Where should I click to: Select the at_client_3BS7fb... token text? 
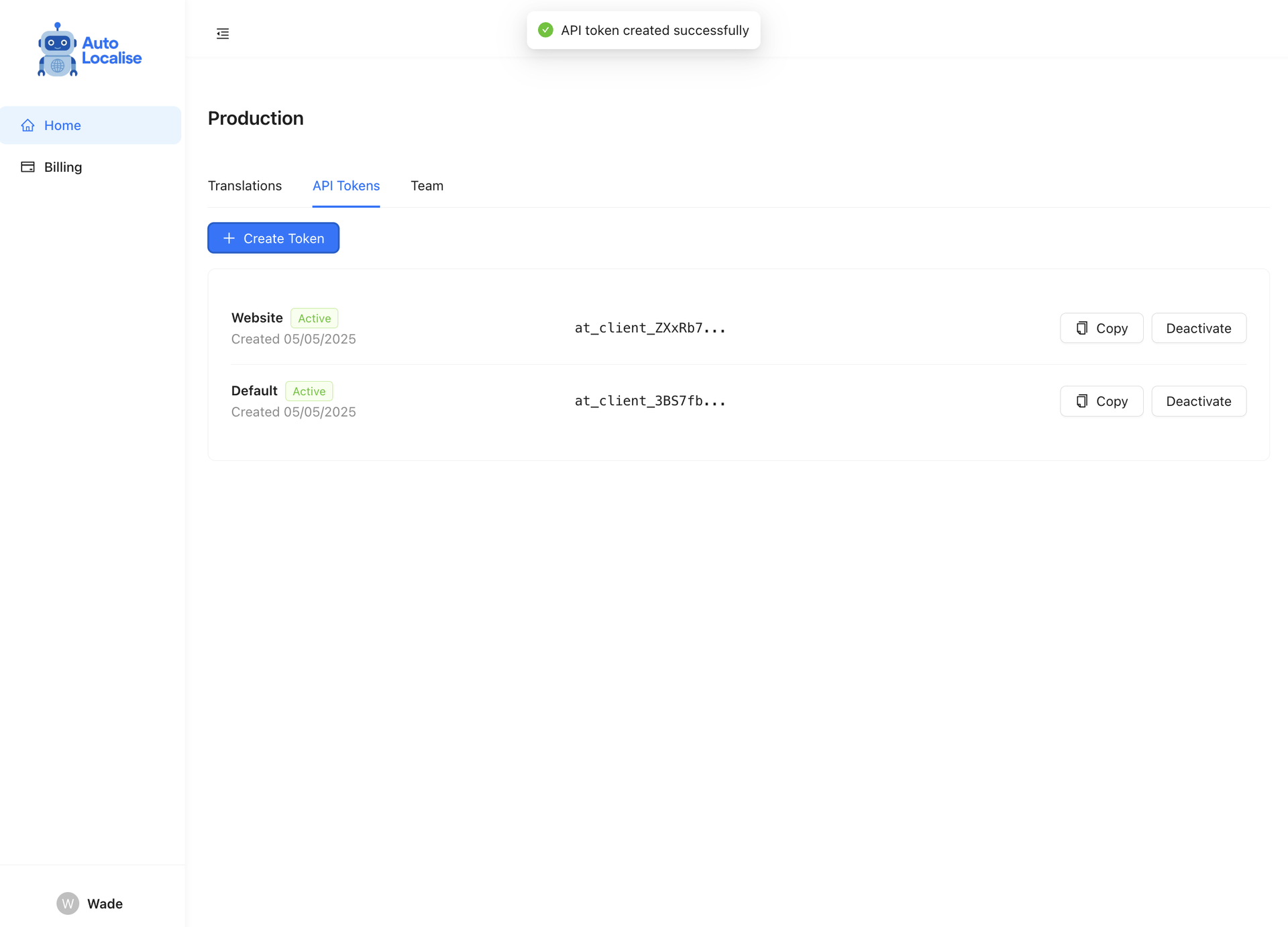pyautogui.click(x=650, y=401)
